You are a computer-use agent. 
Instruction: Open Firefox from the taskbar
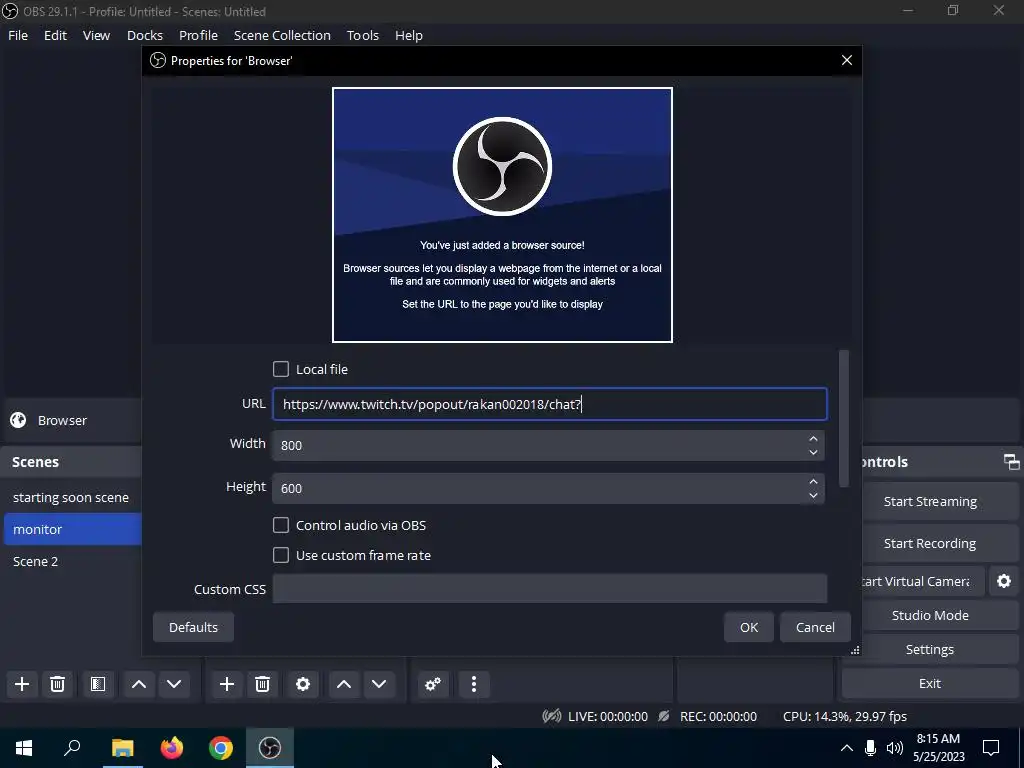(172, 748)
